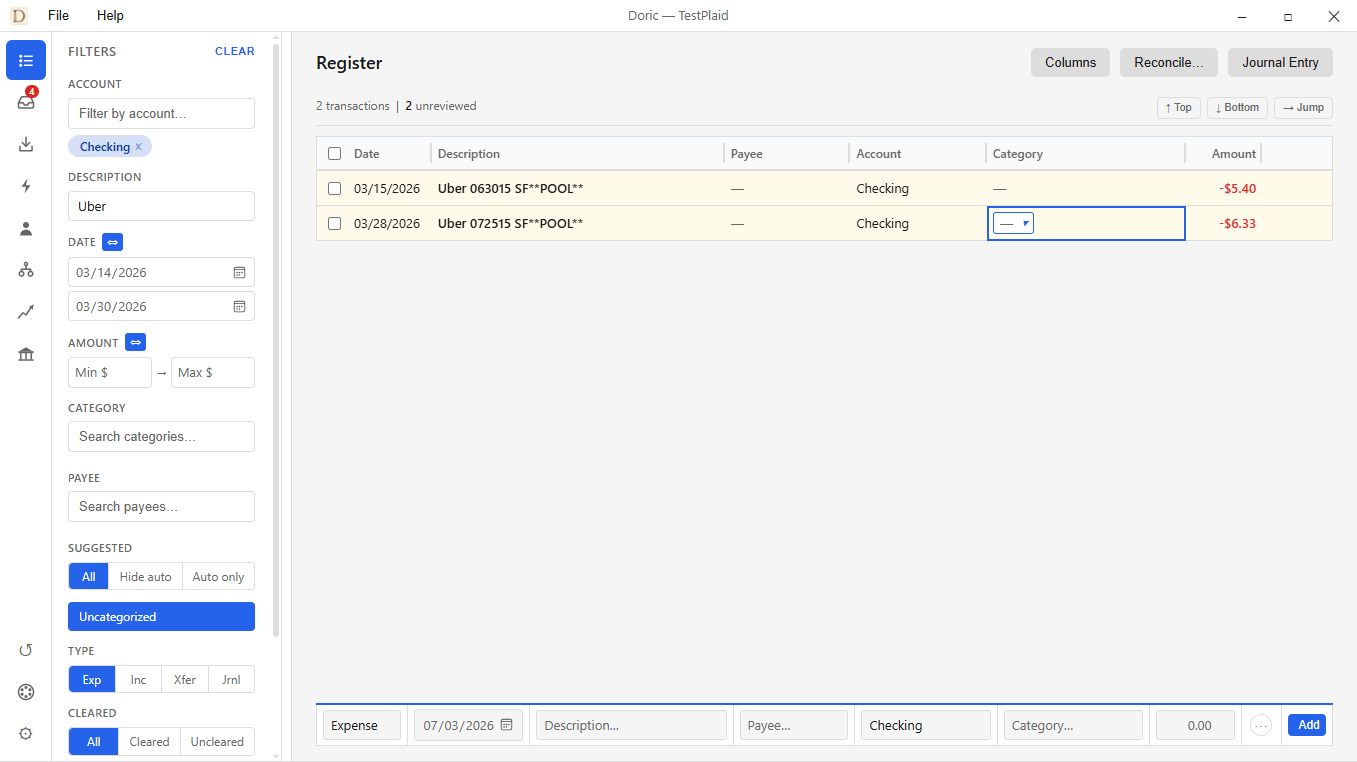Select the Auto only suggested option
The height and width of the screenshot is (762, 1357).
[218, 576]
